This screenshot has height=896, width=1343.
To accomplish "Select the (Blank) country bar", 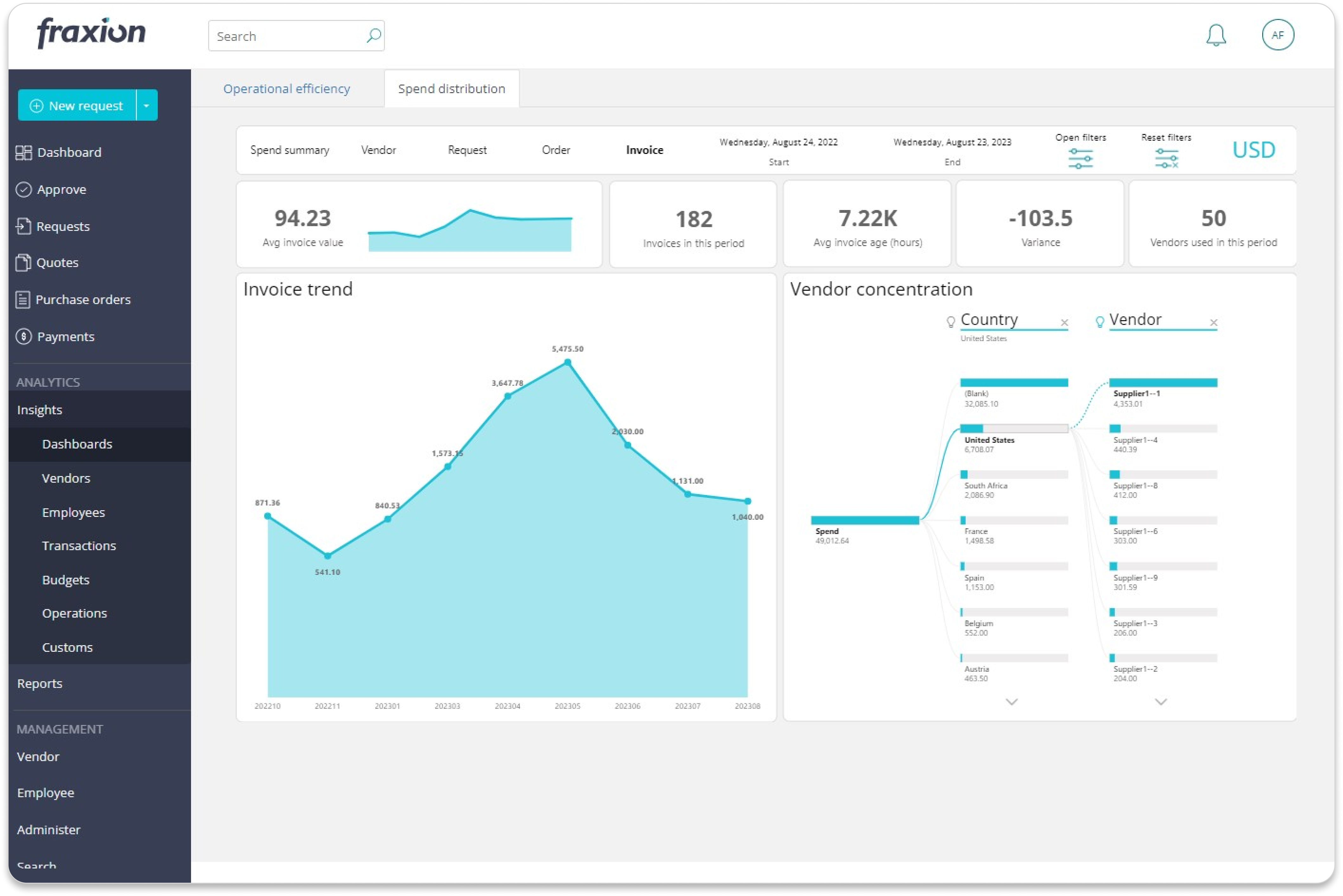I will click(x=1014, y=383).
